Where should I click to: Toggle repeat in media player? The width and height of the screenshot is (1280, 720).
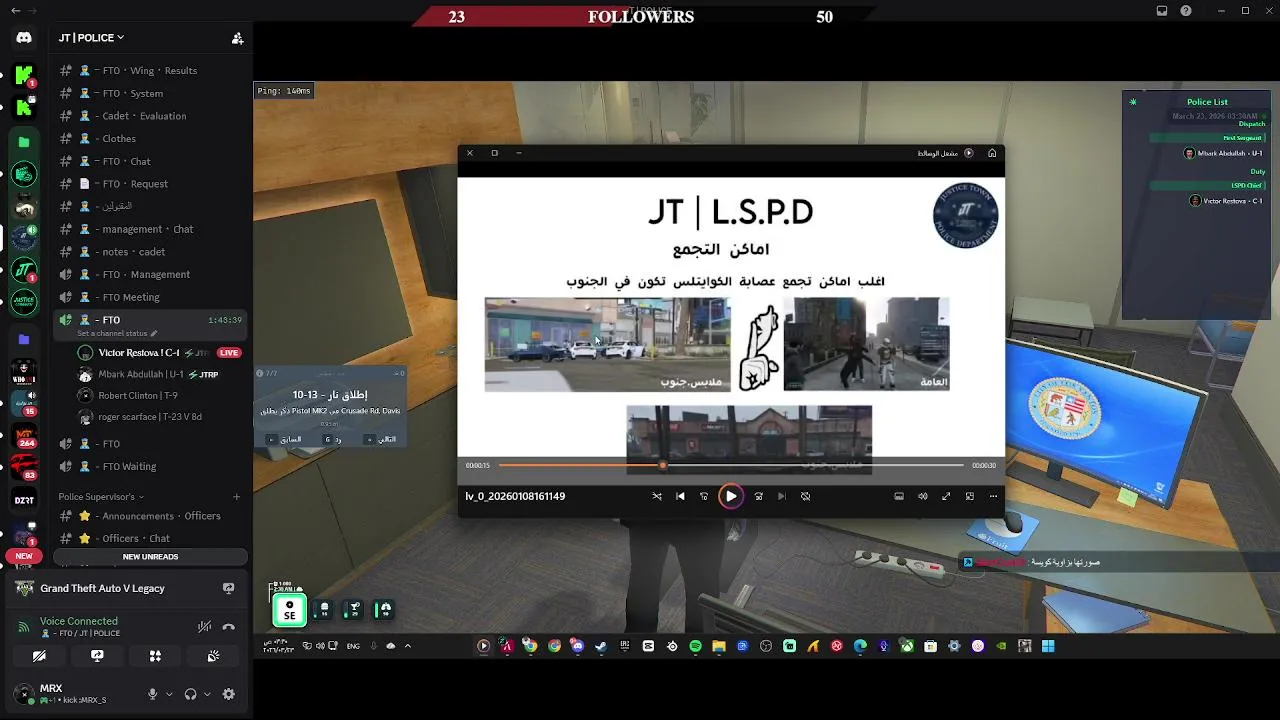coord(805,496)
